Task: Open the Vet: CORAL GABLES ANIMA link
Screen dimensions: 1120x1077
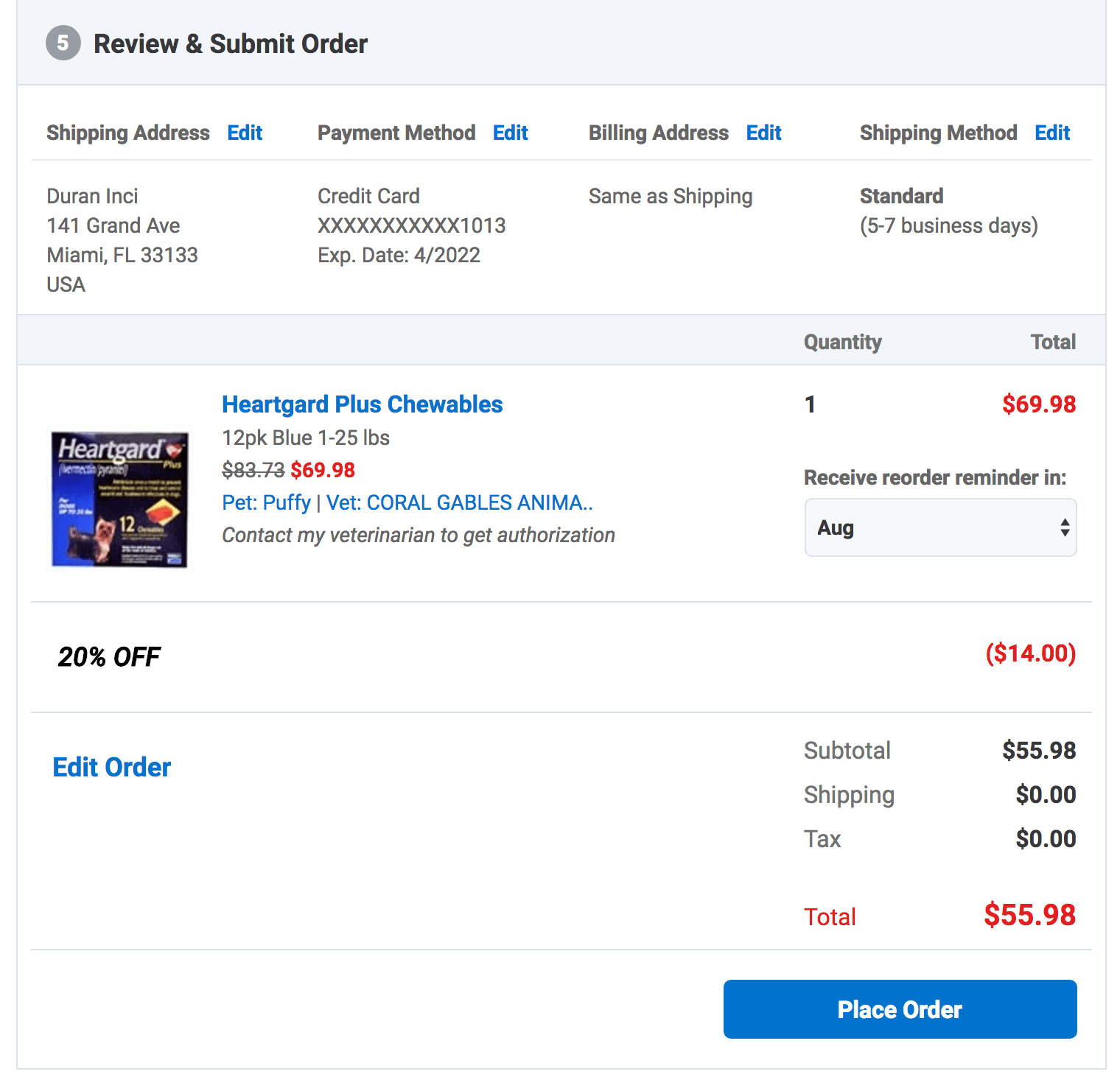Action: 459,502
